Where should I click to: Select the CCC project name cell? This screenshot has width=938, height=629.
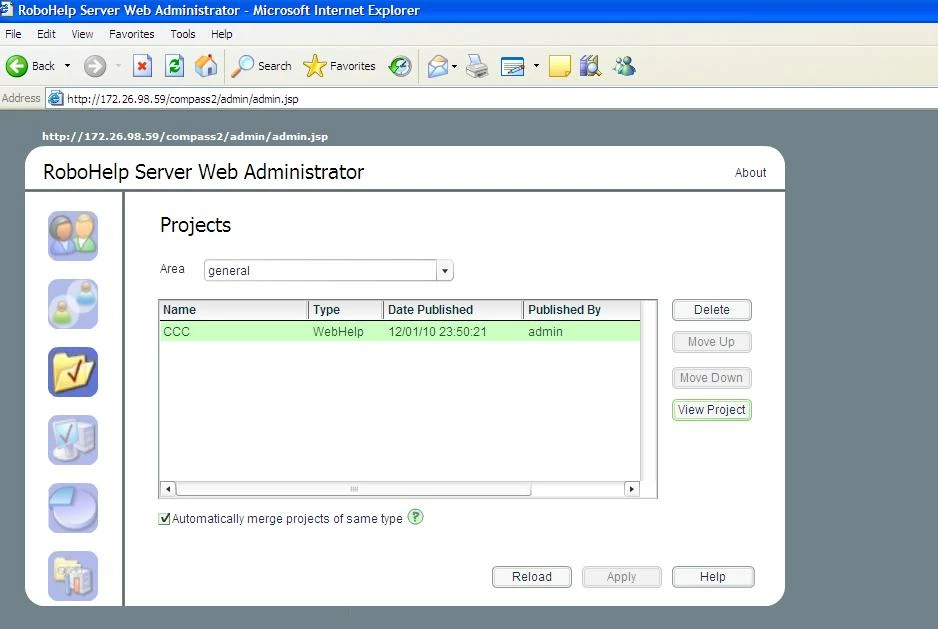coord(176,332)
